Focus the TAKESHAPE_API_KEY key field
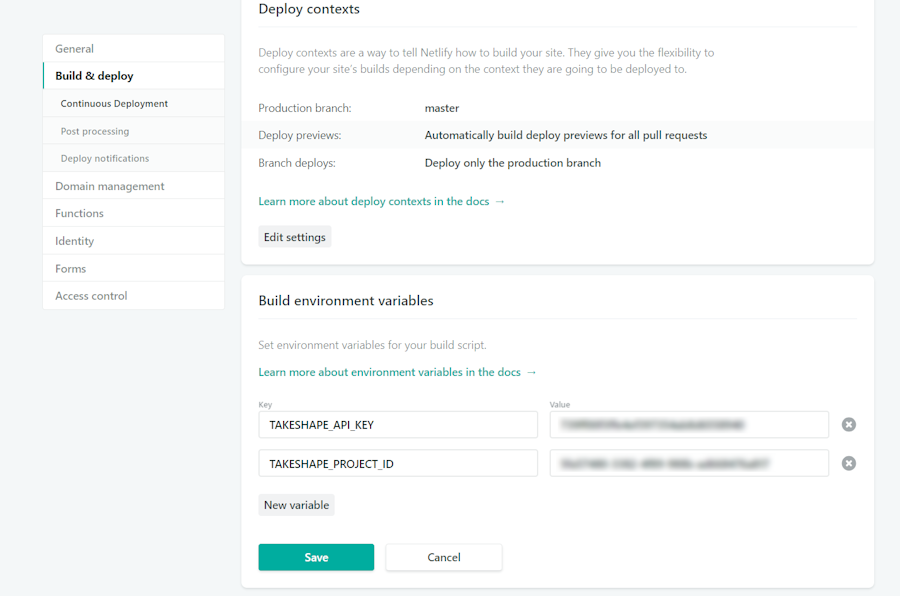This screenshot has width=900, height=596. [x=398, y=425]
